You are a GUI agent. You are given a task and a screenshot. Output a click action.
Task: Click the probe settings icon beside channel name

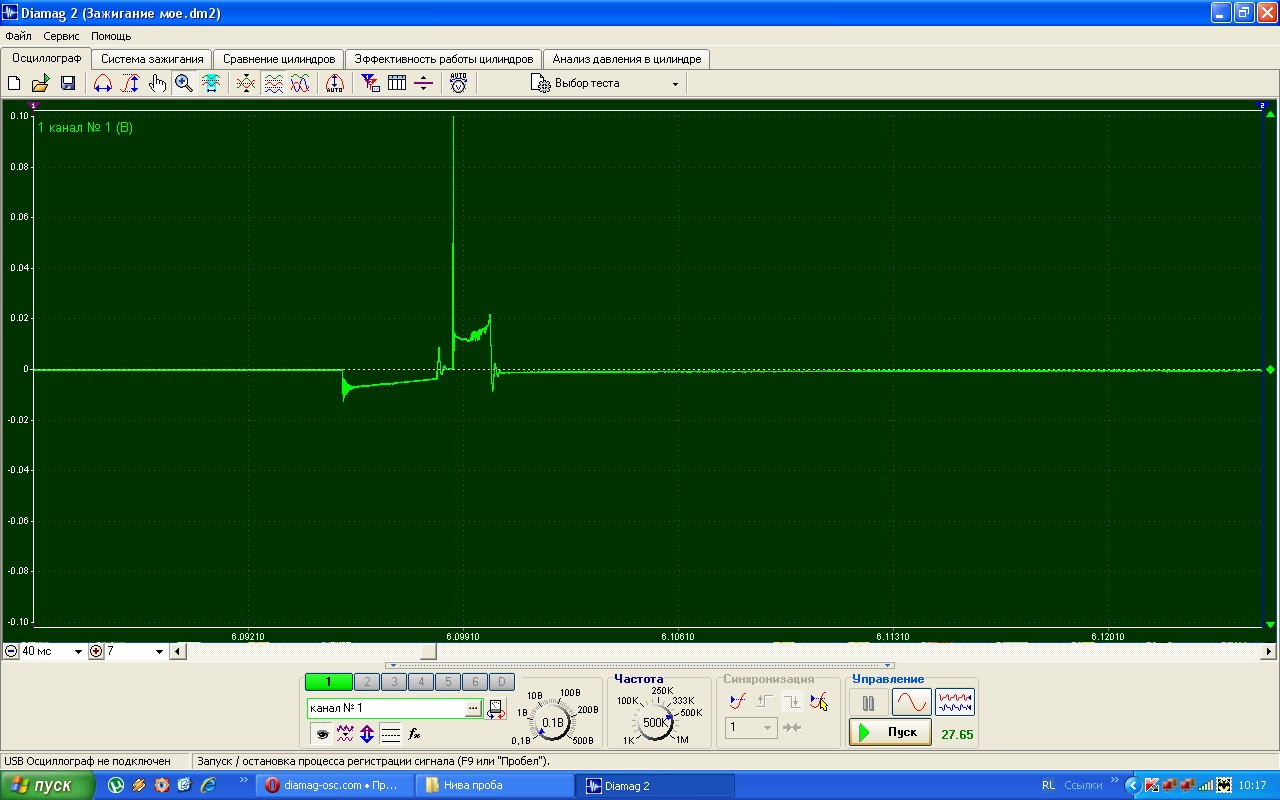tap(496, 709)
